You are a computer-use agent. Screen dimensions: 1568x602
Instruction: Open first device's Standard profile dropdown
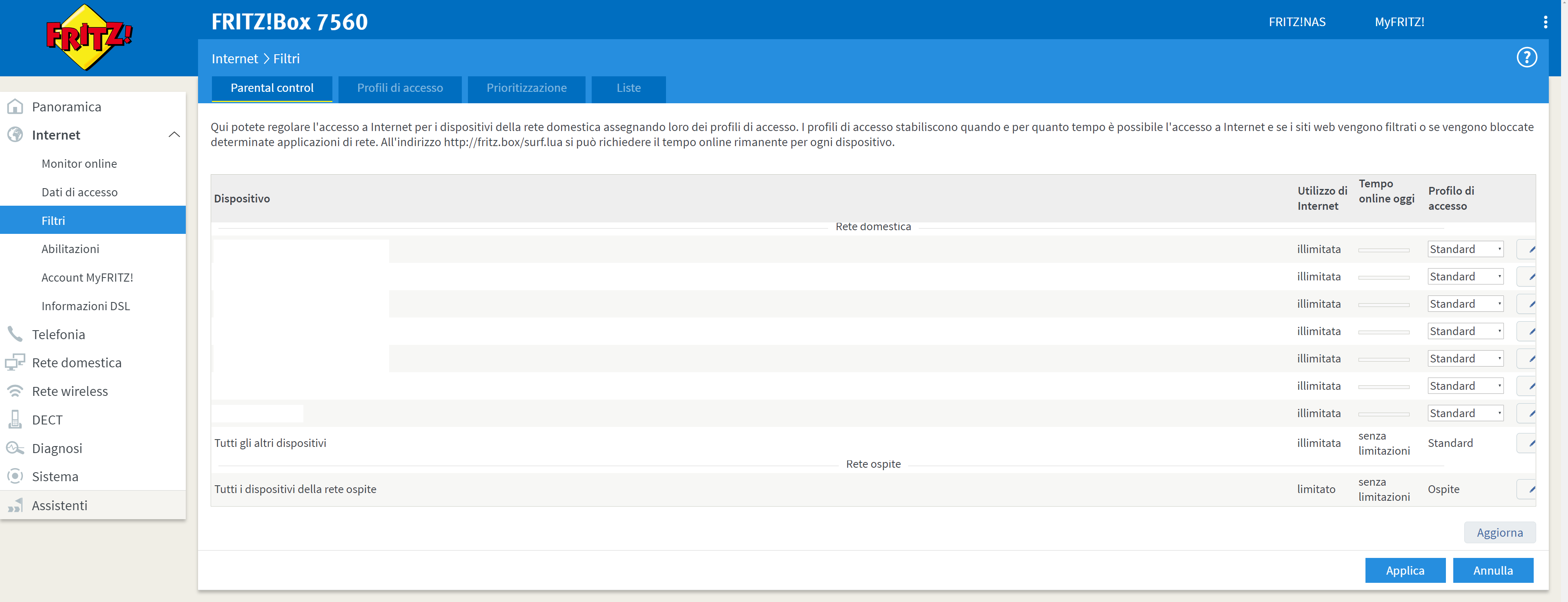1465,249
